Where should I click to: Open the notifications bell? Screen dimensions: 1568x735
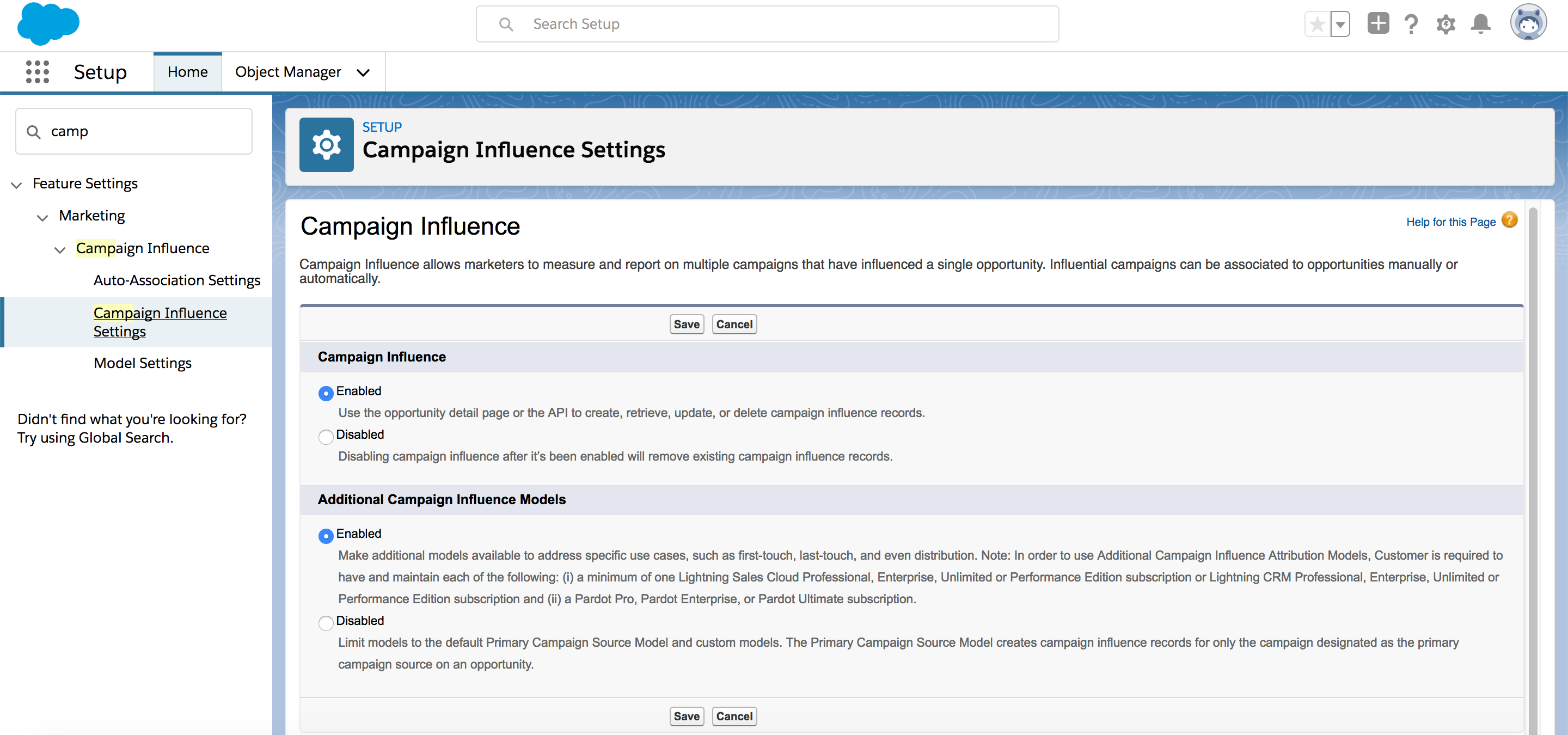click(1480, 24)
